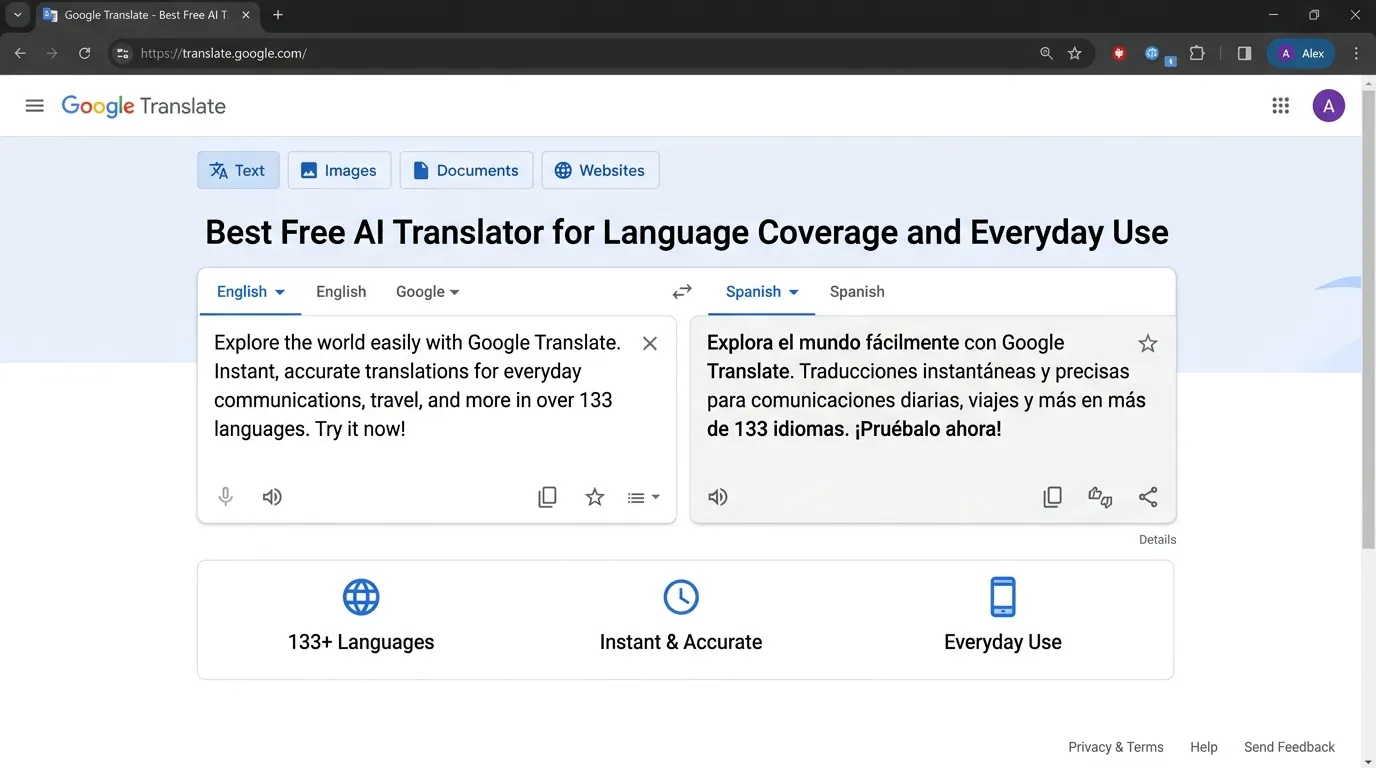Viewport: 1376px width, 768px height.
Task: Select the plain Spanish target tab
Action: pos(857,292)
